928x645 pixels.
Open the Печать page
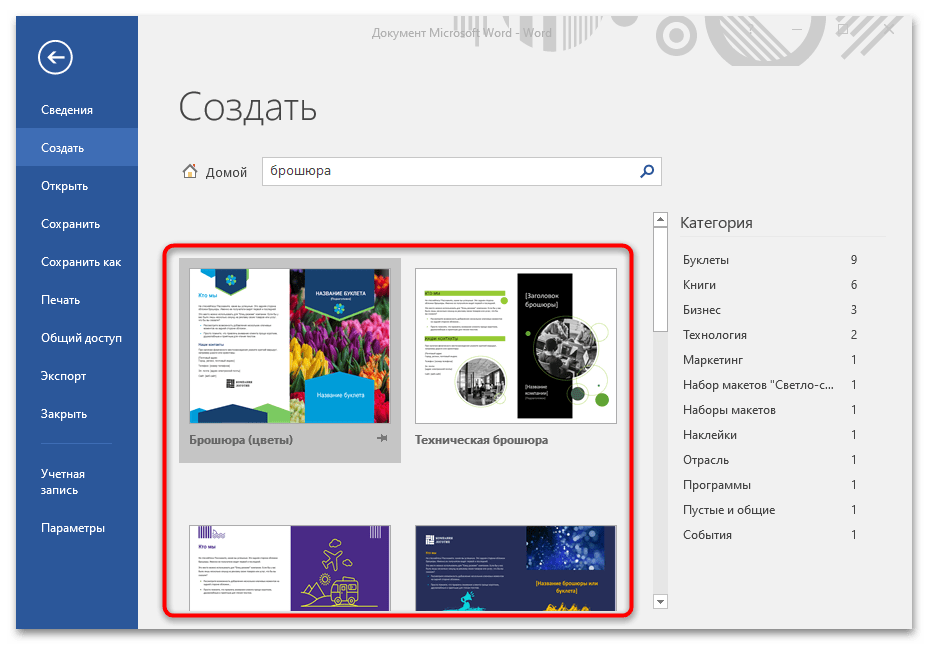point(60,300)
